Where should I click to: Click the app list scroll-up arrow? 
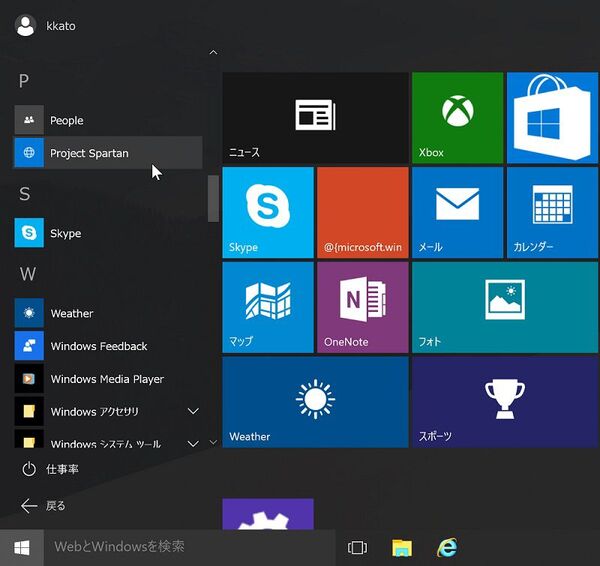[x=214, y=52]
